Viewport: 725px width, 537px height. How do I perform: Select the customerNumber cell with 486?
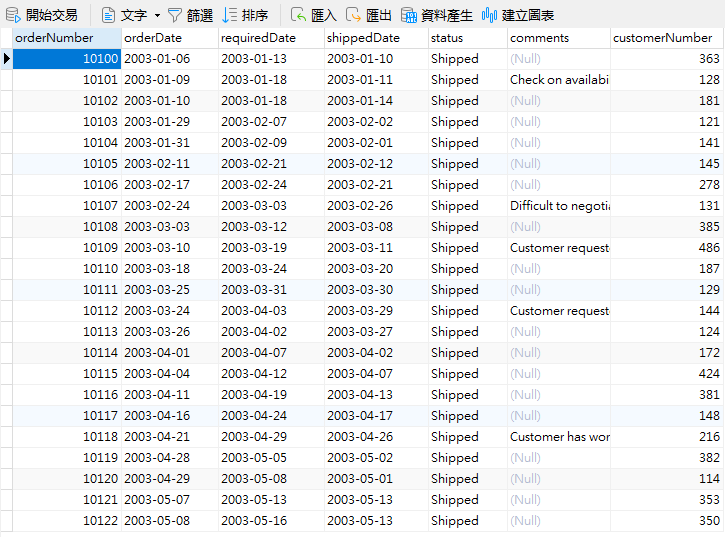click(666, 248)
